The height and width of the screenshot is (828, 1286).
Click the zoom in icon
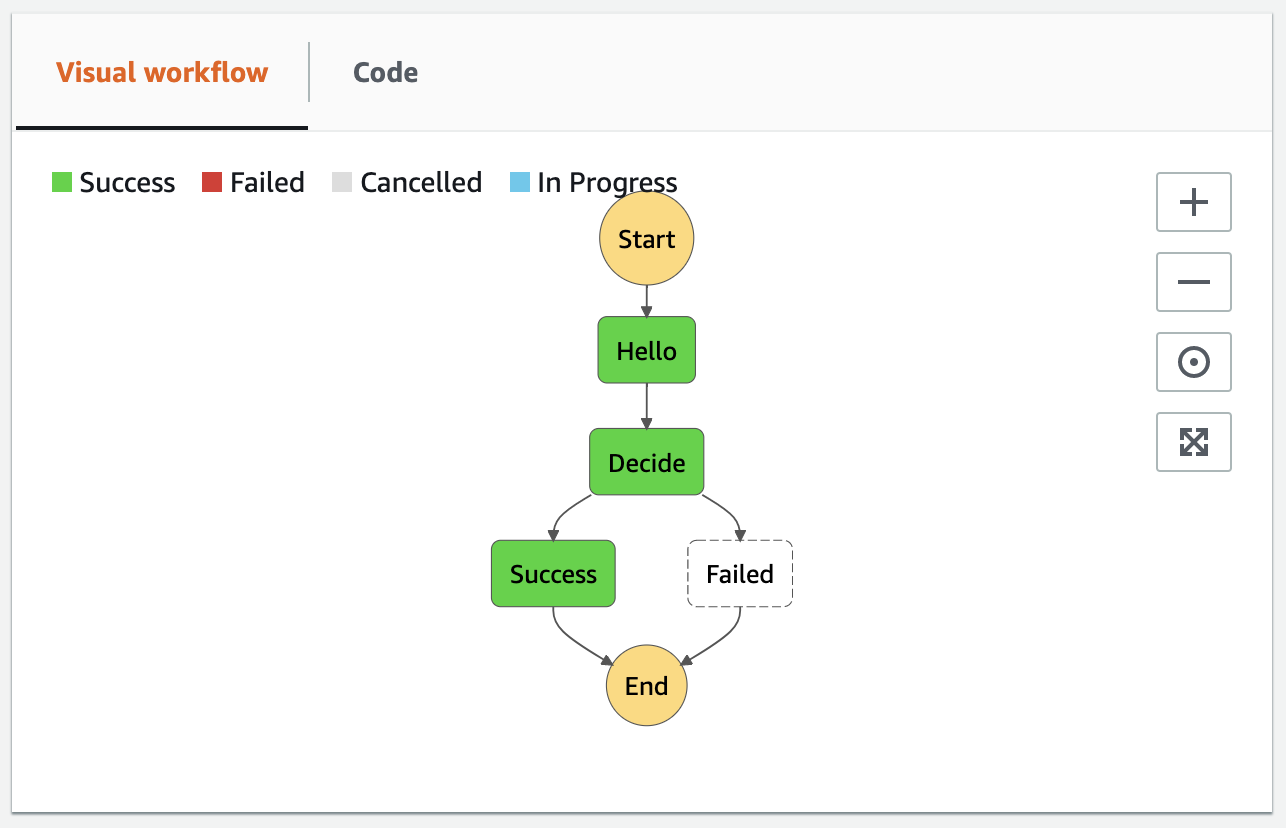[x=1193, y=202]
